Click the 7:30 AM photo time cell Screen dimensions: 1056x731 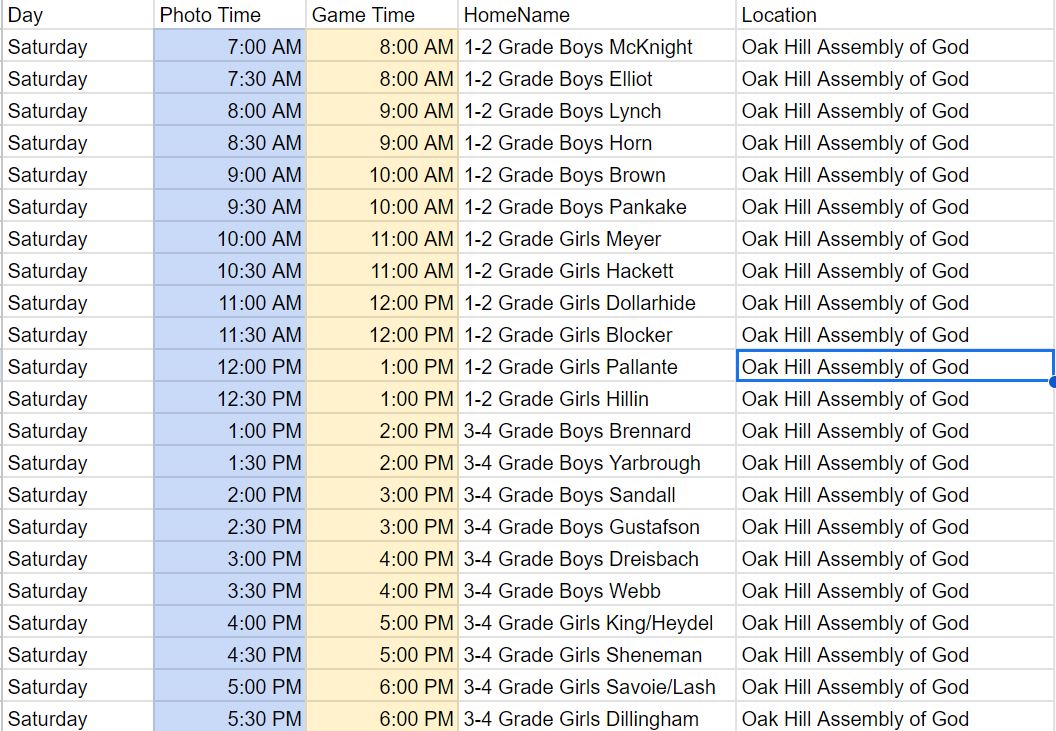[x=230, y=79]
